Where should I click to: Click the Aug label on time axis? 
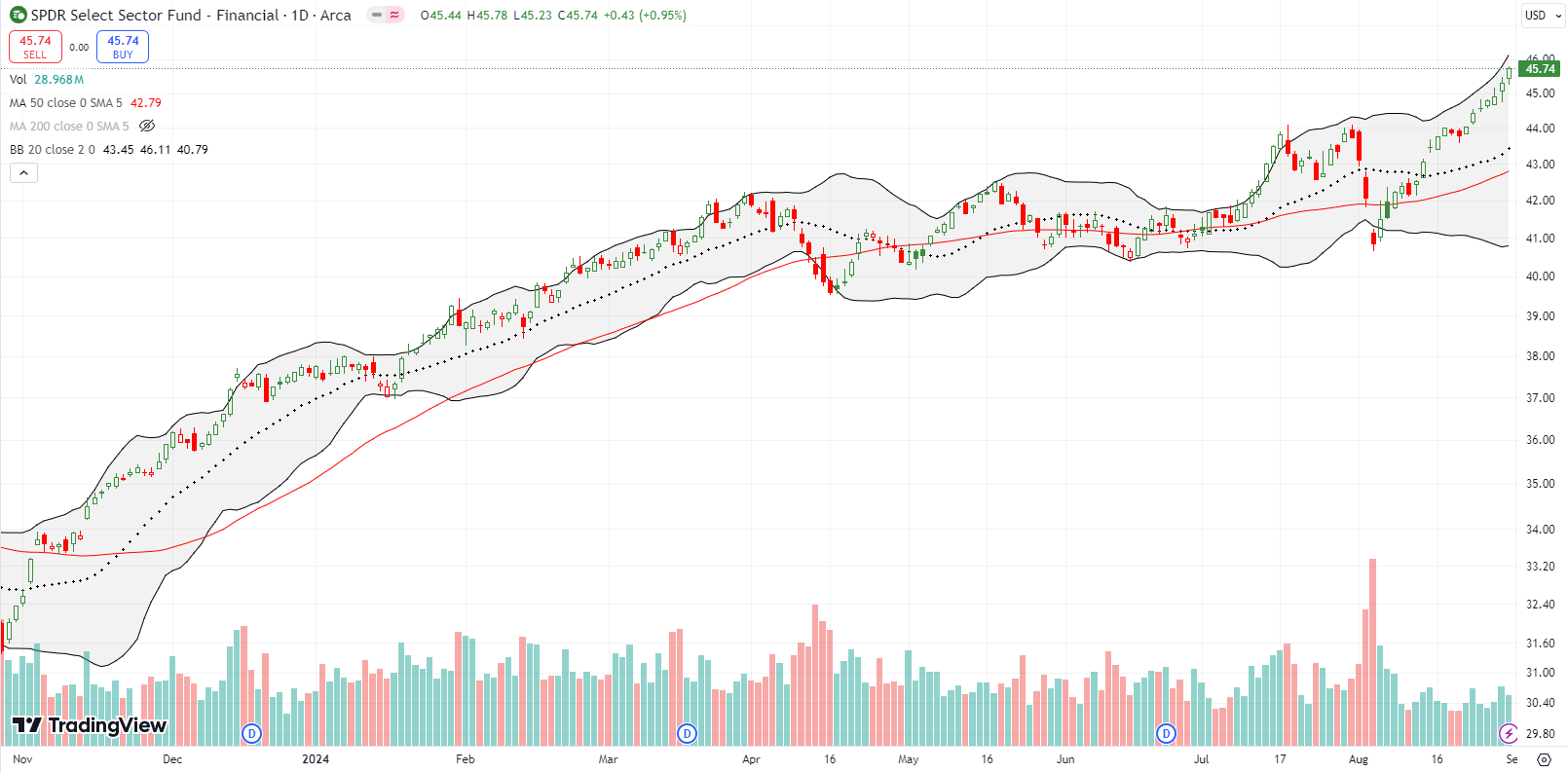coord(1358,759)
